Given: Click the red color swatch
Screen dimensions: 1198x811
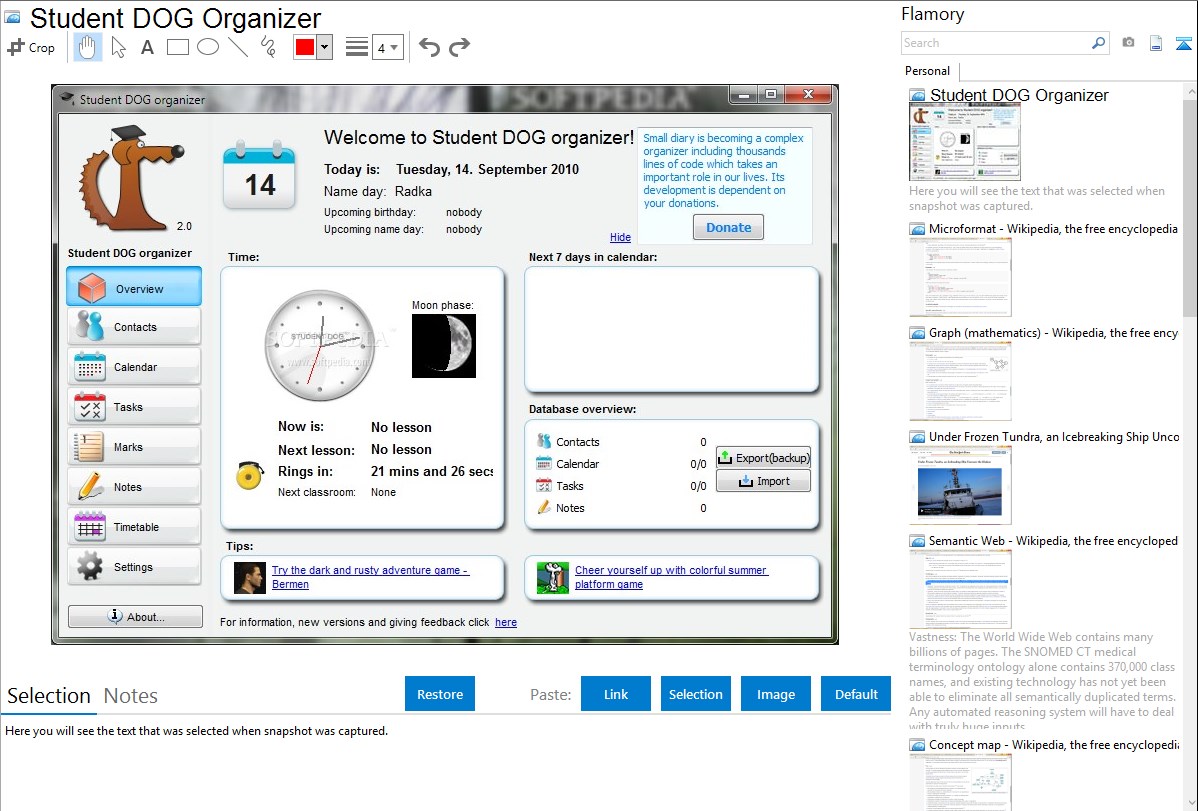Looking at the screenshot, I should 304,47.
